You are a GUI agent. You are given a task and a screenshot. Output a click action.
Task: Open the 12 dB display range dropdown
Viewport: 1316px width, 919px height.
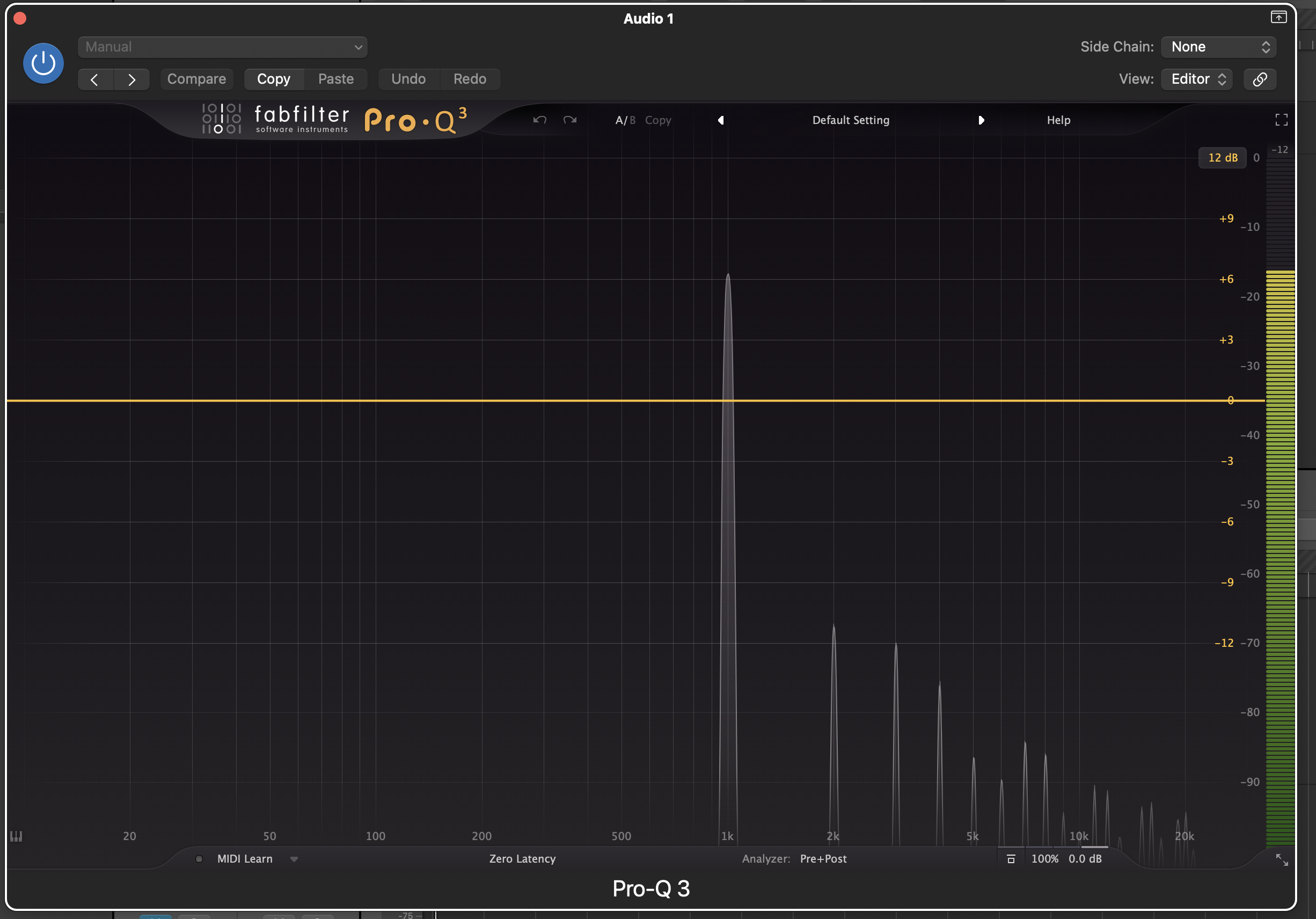pos(1223,158)
